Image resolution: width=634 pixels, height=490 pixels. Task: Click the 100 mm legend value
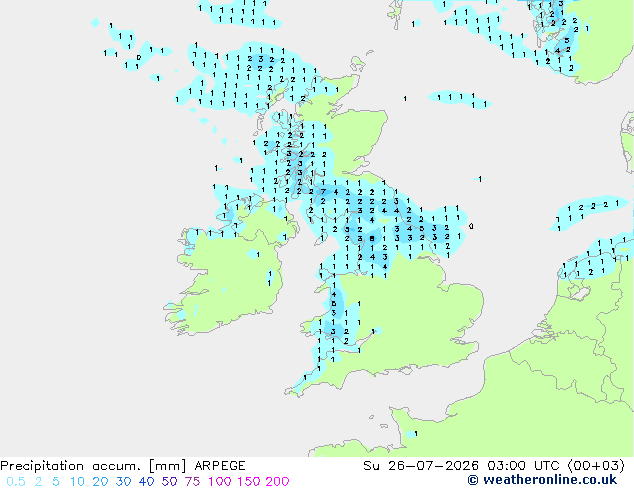221,482
